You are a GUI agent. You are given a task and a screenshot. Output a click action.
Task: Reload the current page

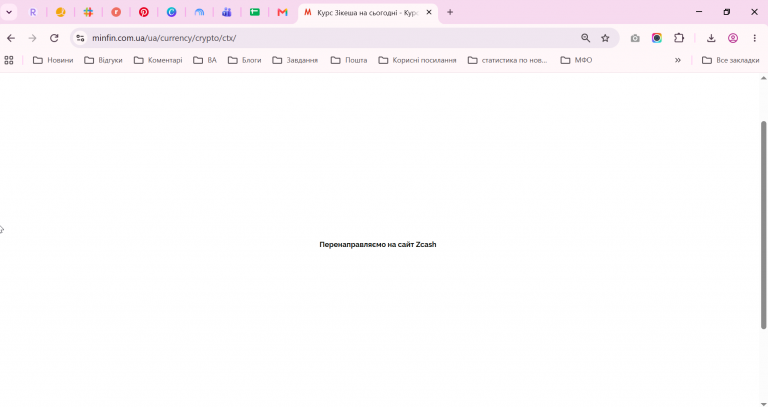[54, 38]
